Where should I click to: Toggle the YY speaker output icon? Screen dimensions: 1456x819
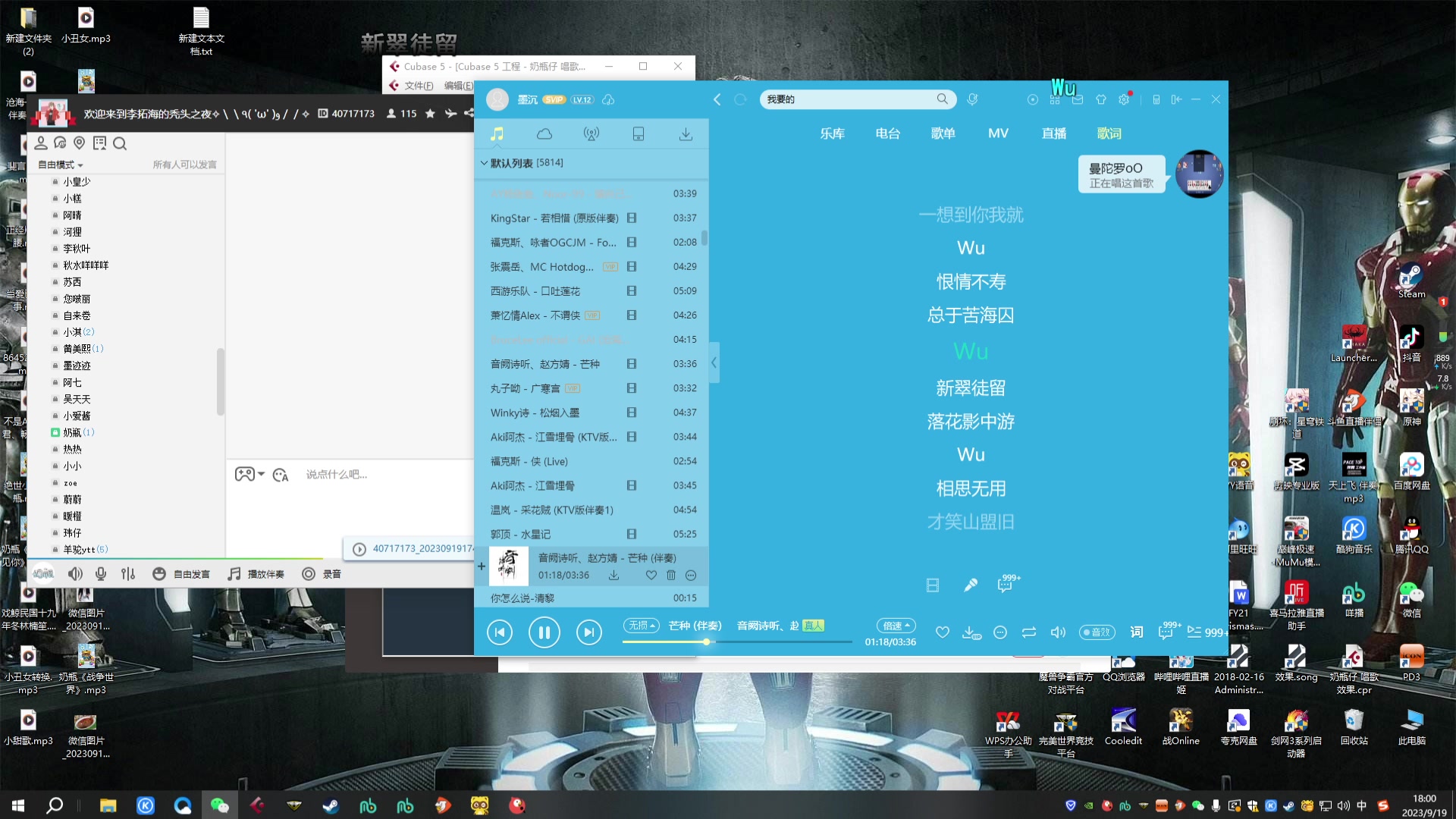coord(75,574)
